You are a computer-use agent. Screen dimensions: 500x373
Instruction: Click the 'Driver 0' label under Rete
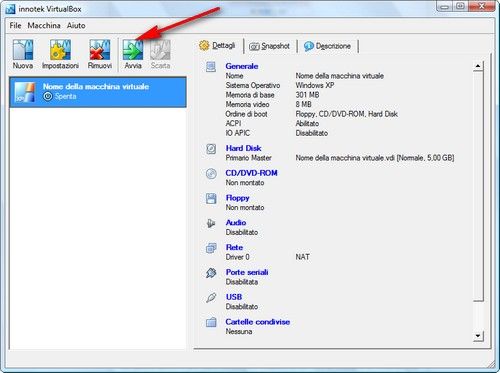237,257
